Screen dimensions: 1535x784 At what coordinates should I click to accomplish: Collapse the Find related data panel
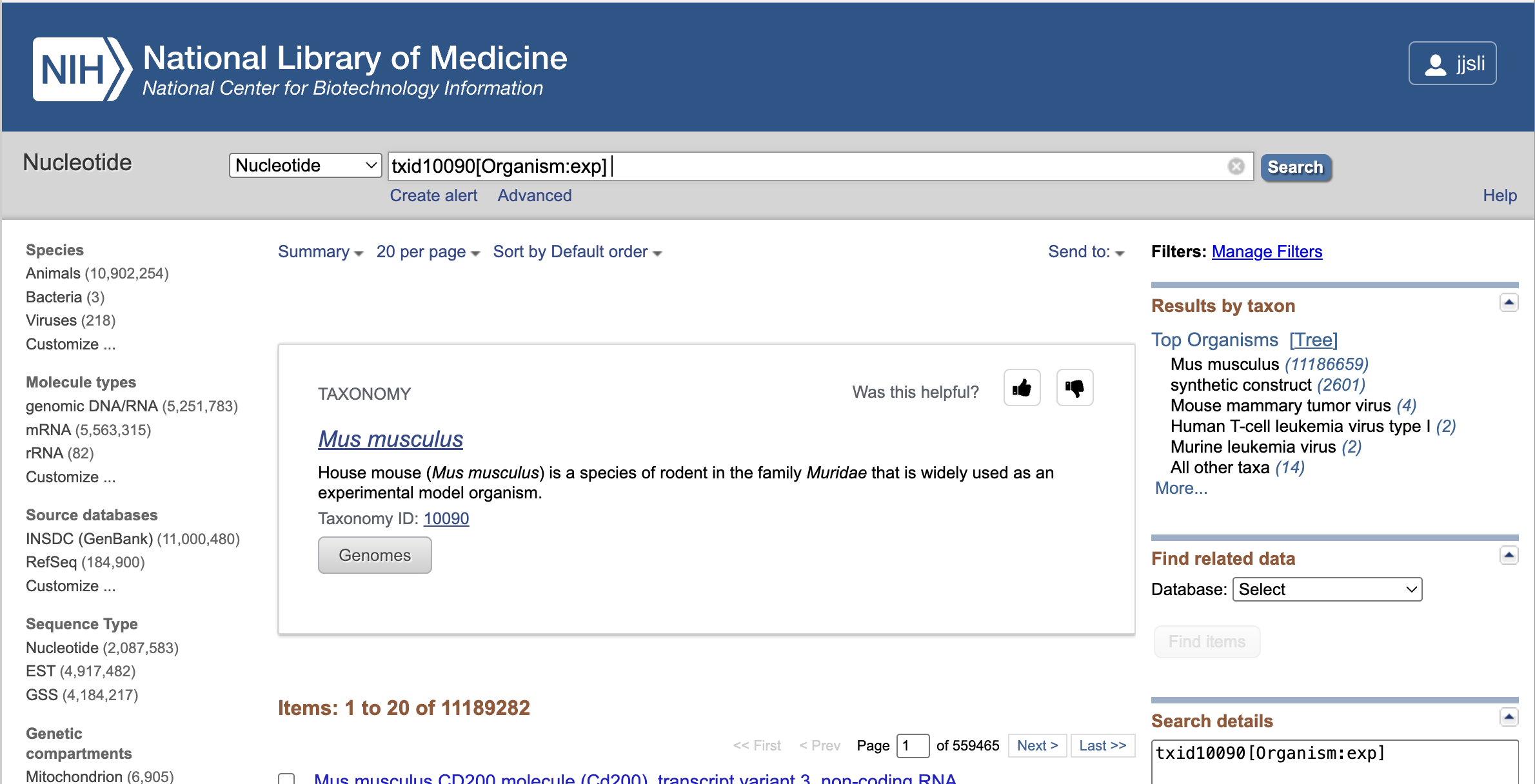click(1509, 555)
